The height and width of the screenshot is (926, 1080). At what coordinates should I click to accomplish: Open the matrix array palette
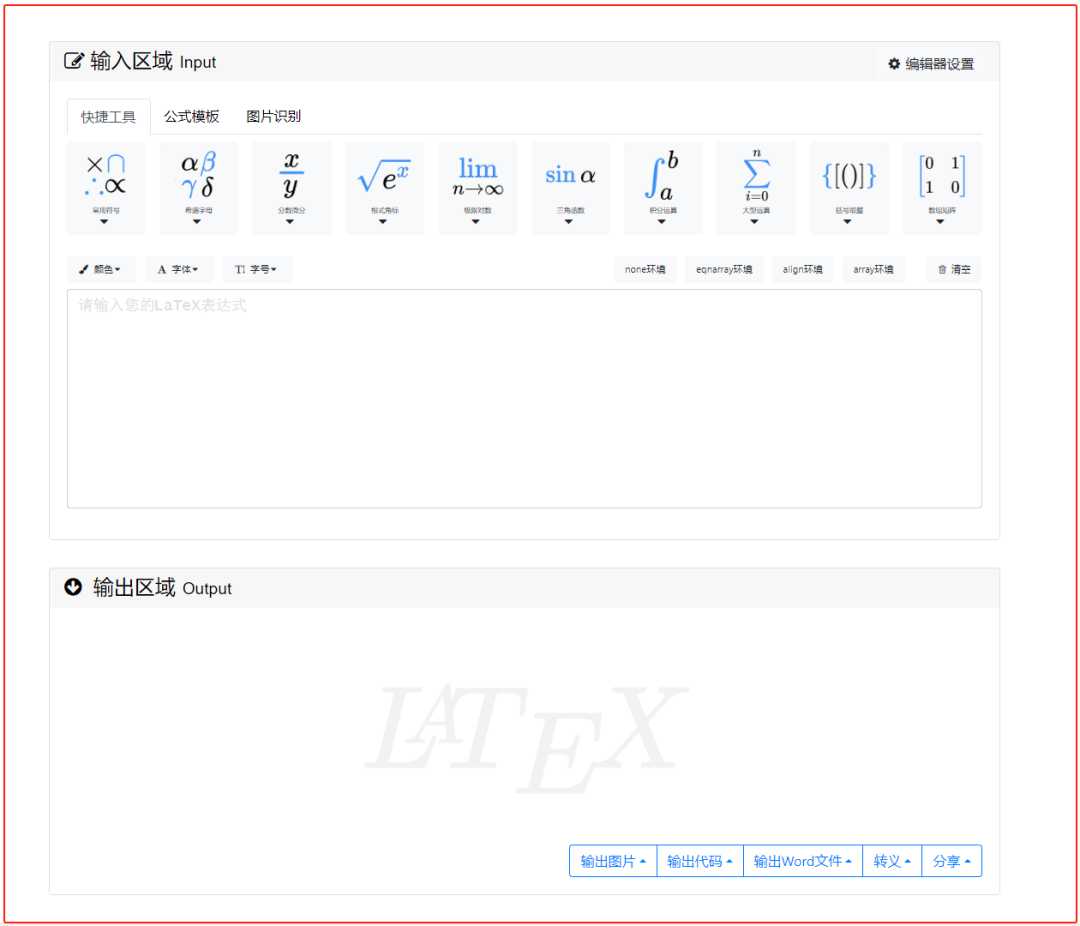[941, 187]
